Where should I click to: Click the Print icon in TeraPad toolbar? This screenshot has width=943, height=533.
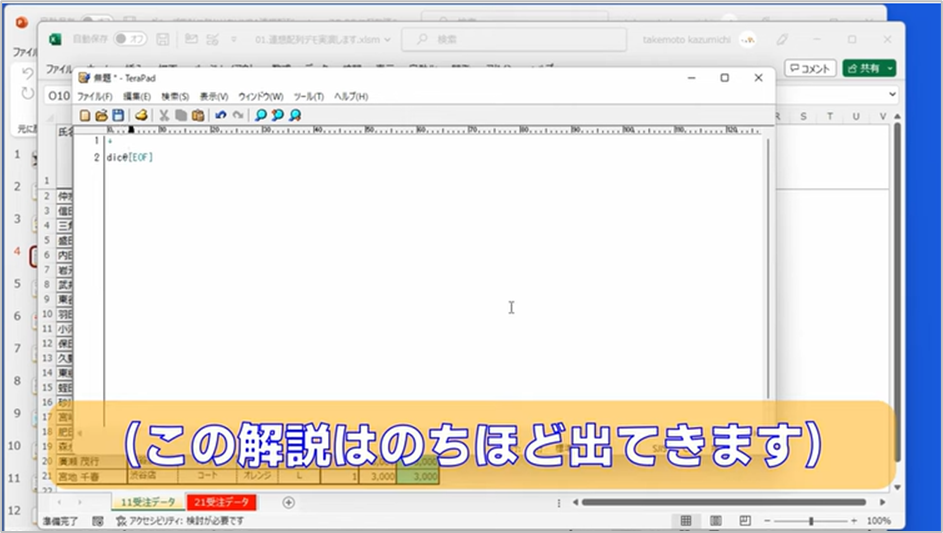click(x=142, y=115)
